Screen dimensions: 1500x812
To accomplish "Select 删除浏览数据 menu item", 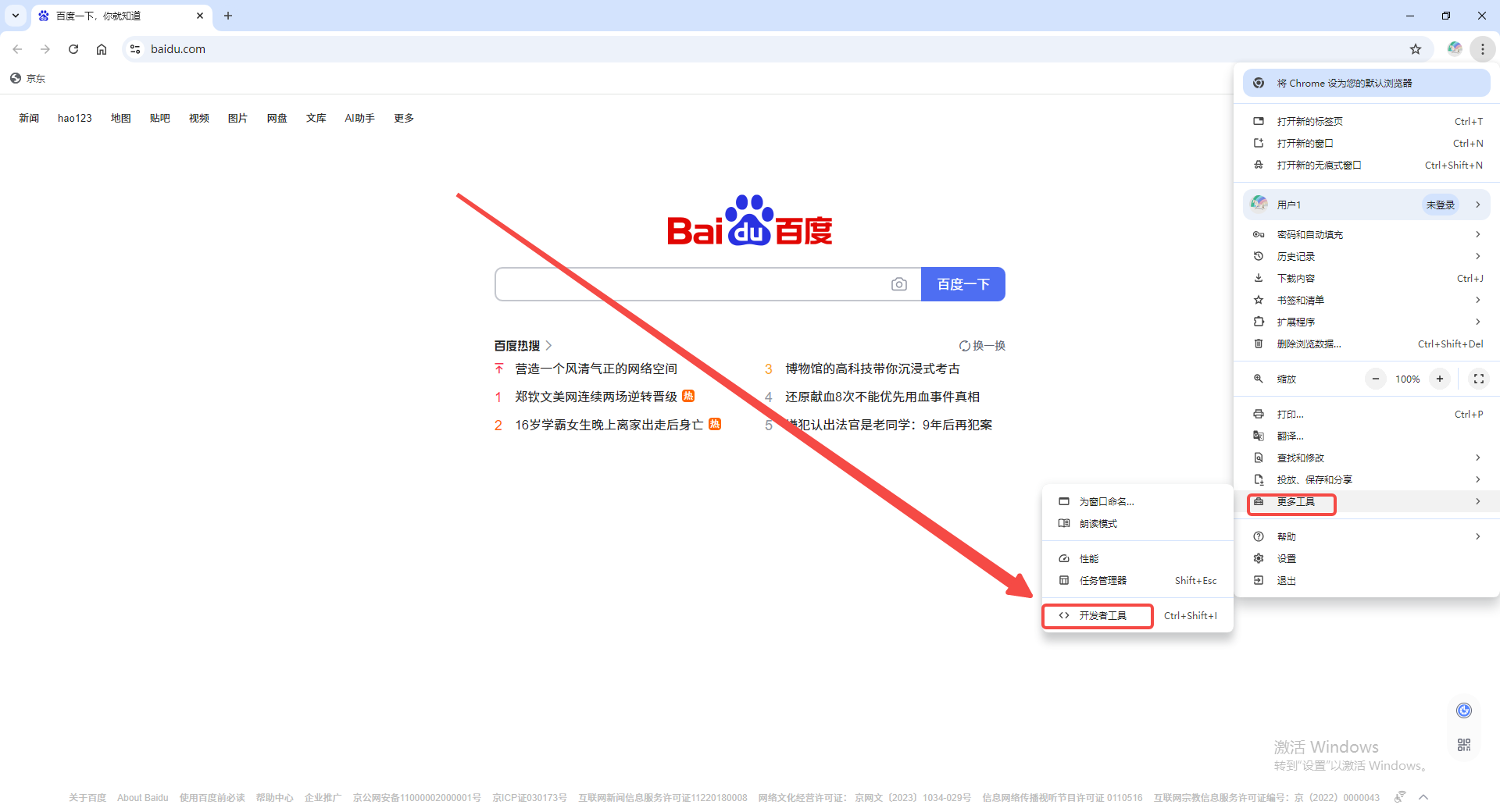I will pos(1366,344).
